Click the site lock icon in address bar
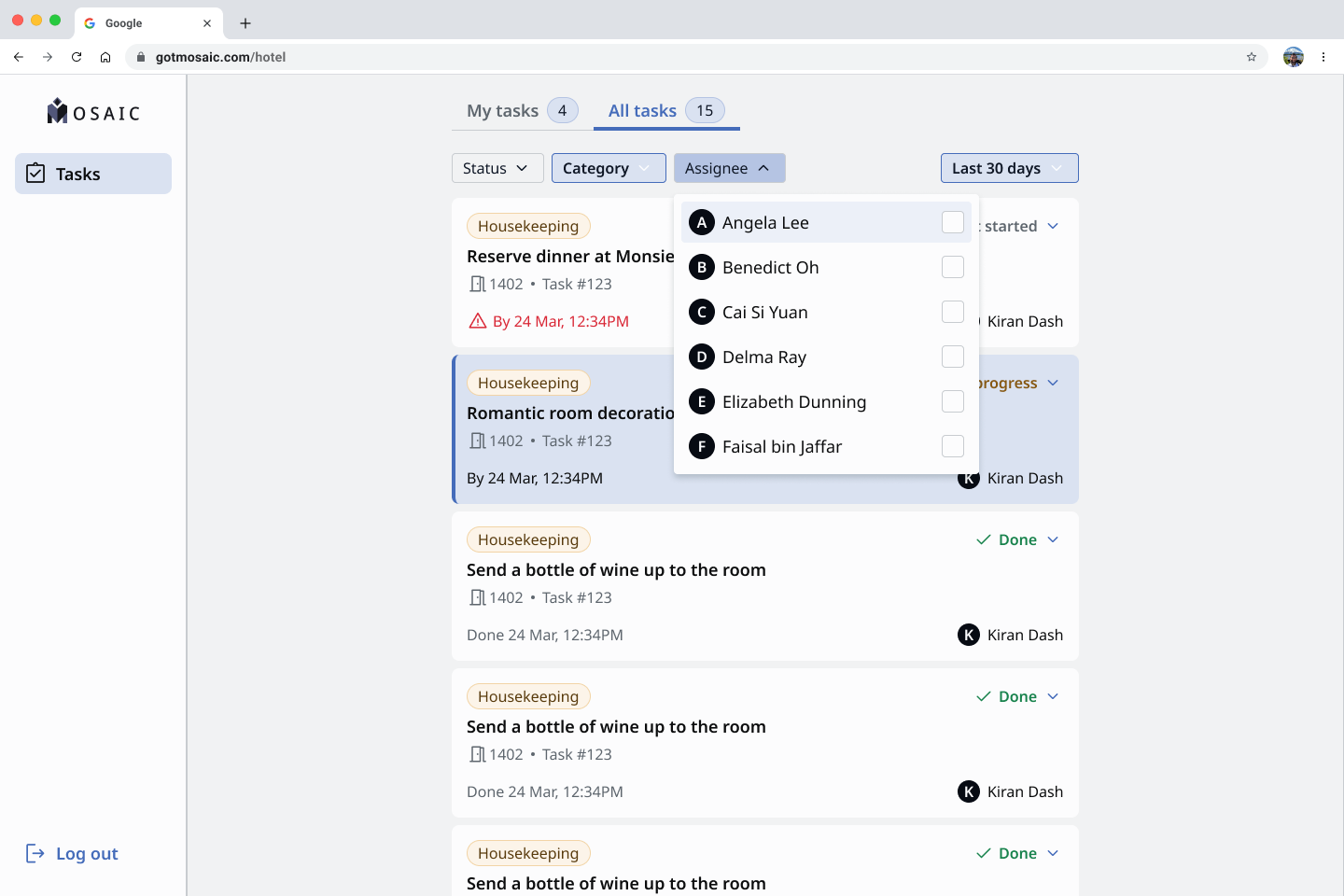 141,57
